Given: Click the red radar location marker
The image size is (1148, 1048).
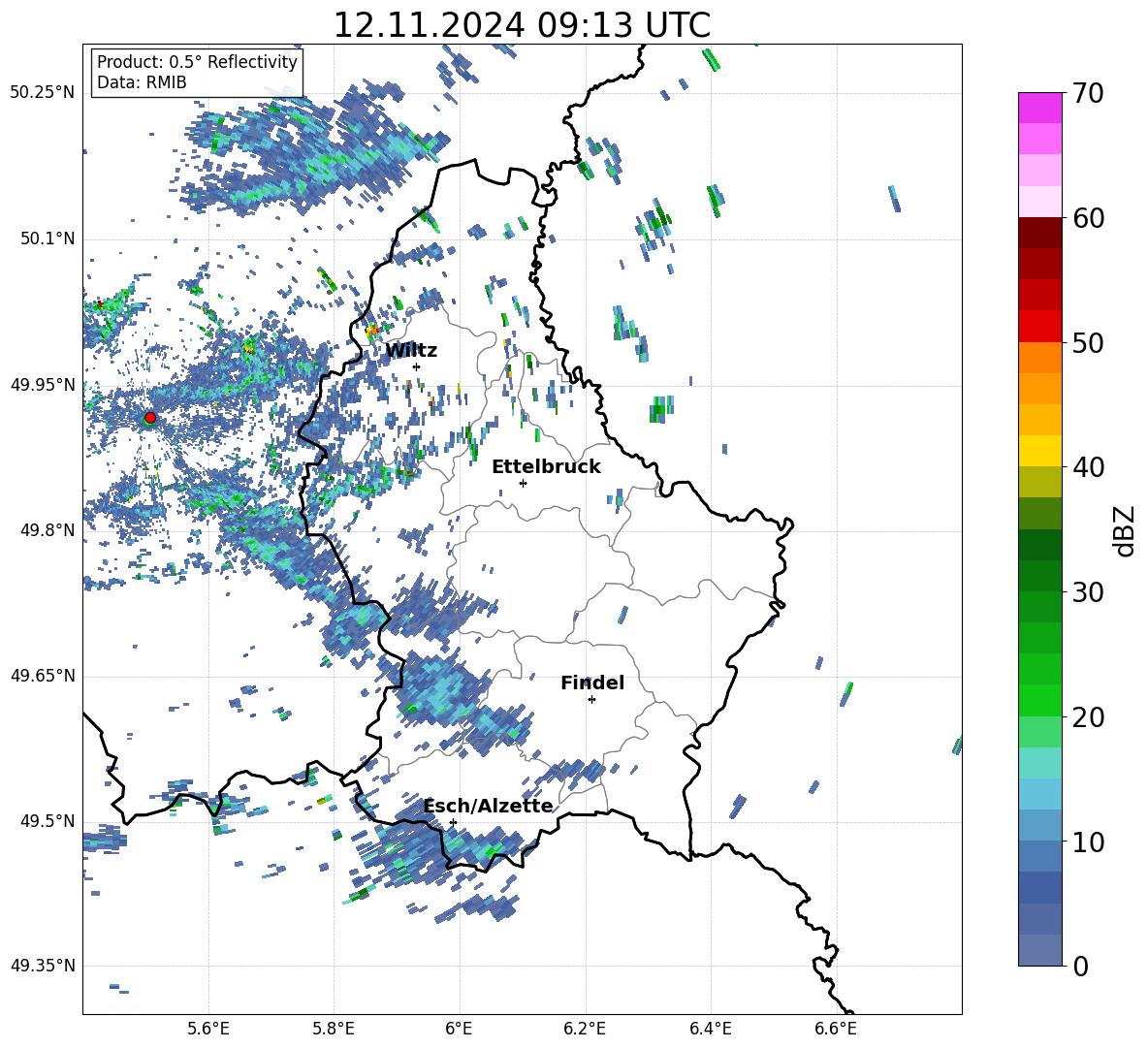Looking at the screenshot, I should [x=150, y=418].
